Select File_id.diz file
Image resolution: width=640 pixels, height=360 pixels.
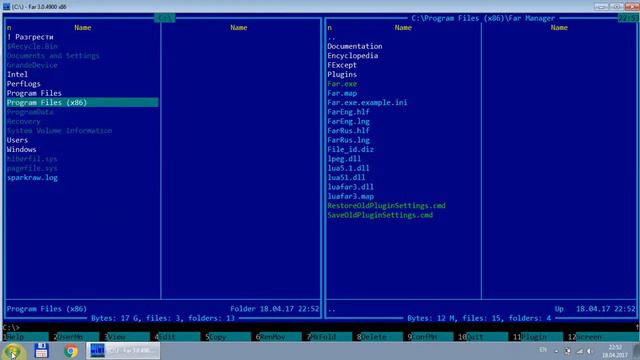[x=351, y=150]
